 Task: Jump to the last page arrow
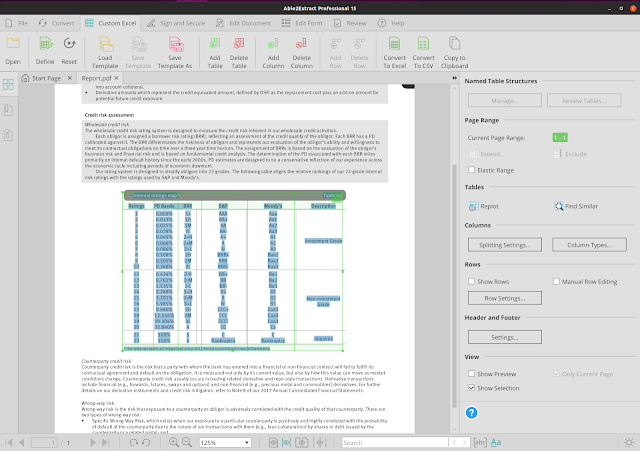pyautogui.click(x=105, y=442)
